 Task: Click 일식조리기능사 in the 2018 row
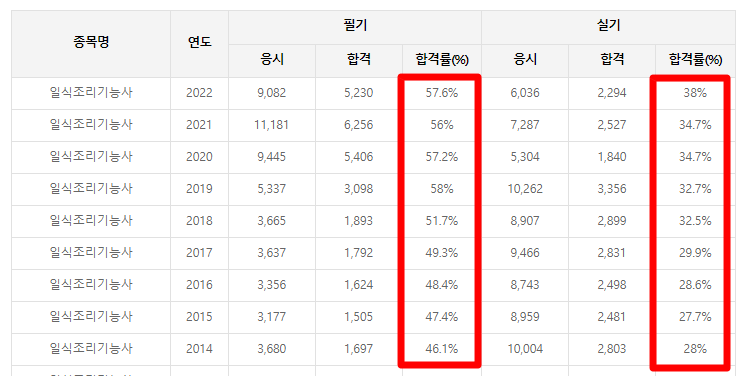tap(91, 221)
